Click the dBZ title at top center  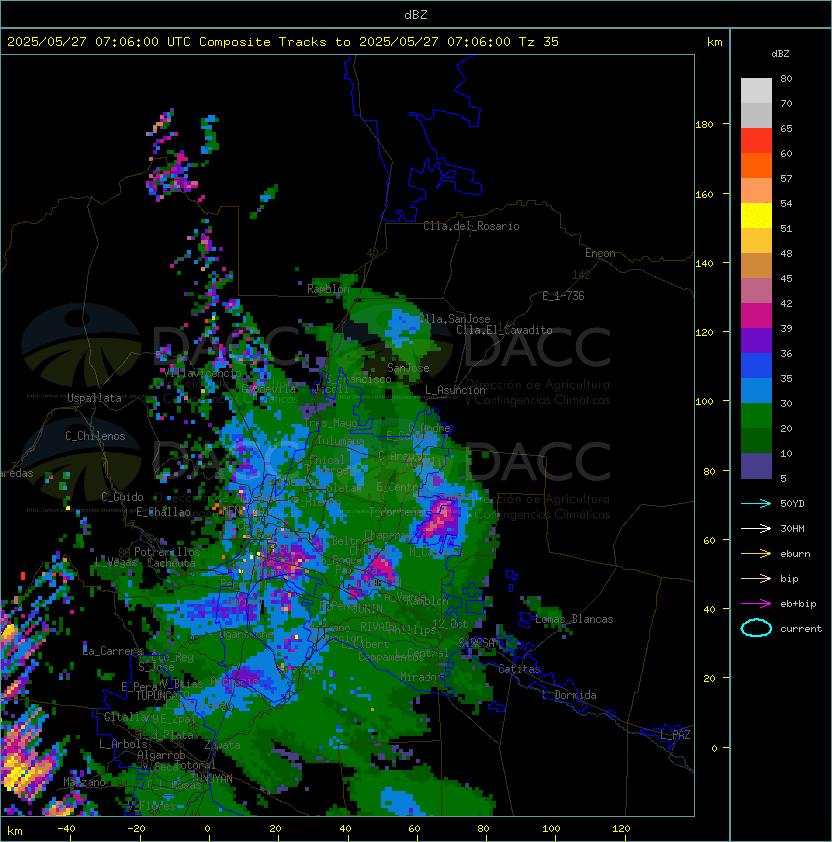click(x=416, y=15)
